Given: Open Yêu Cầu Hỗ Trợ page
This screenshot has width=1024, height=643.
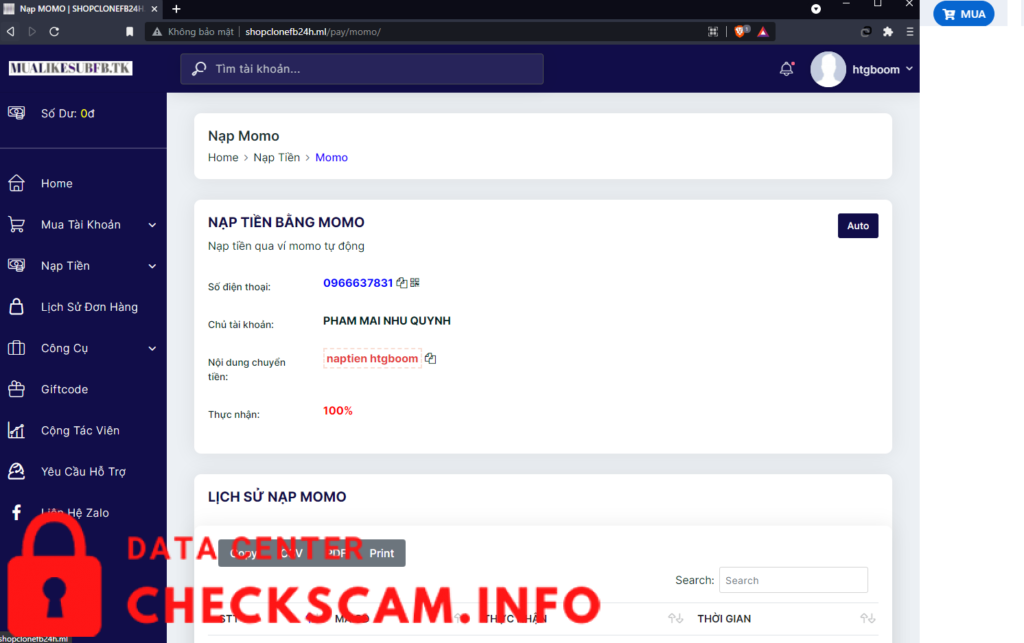Looking at the screenshot, I should (x=83, y=471).
